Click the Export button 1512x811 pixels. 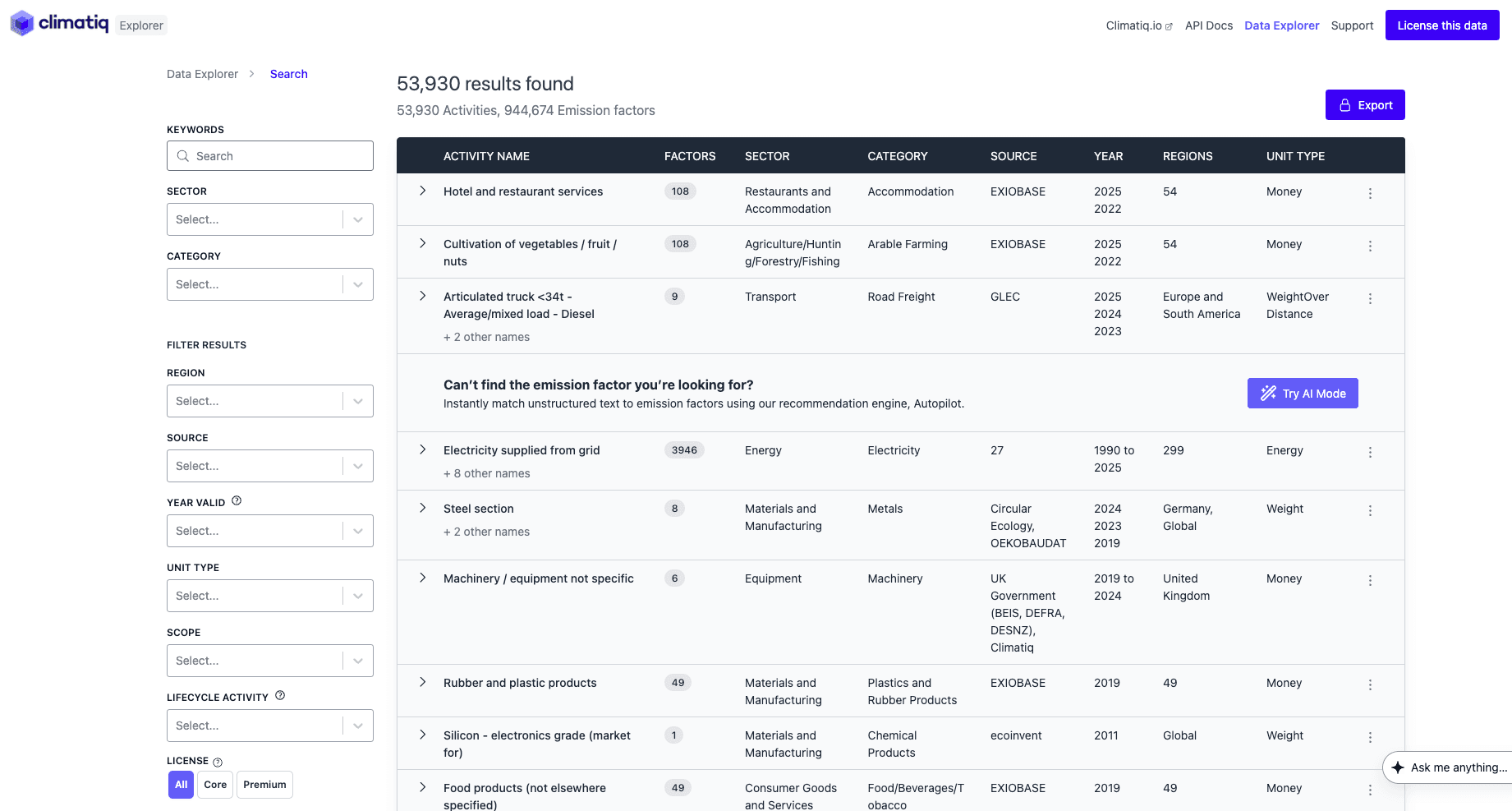tap(1365, 105)
